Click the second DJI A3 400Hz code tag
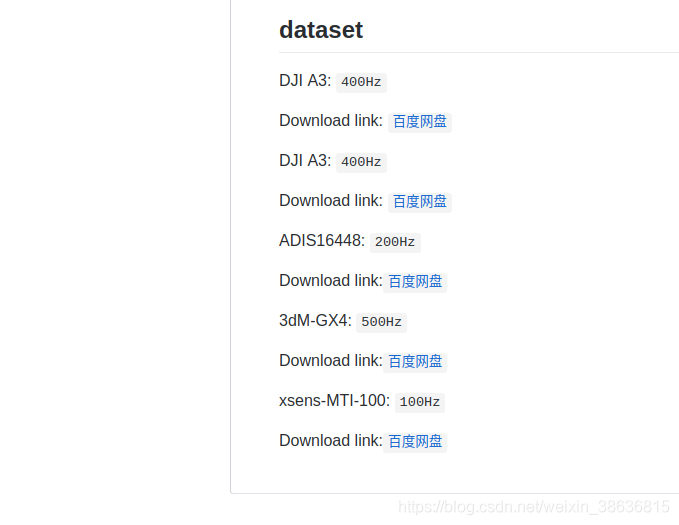679x525 pixels. [361, 162]
